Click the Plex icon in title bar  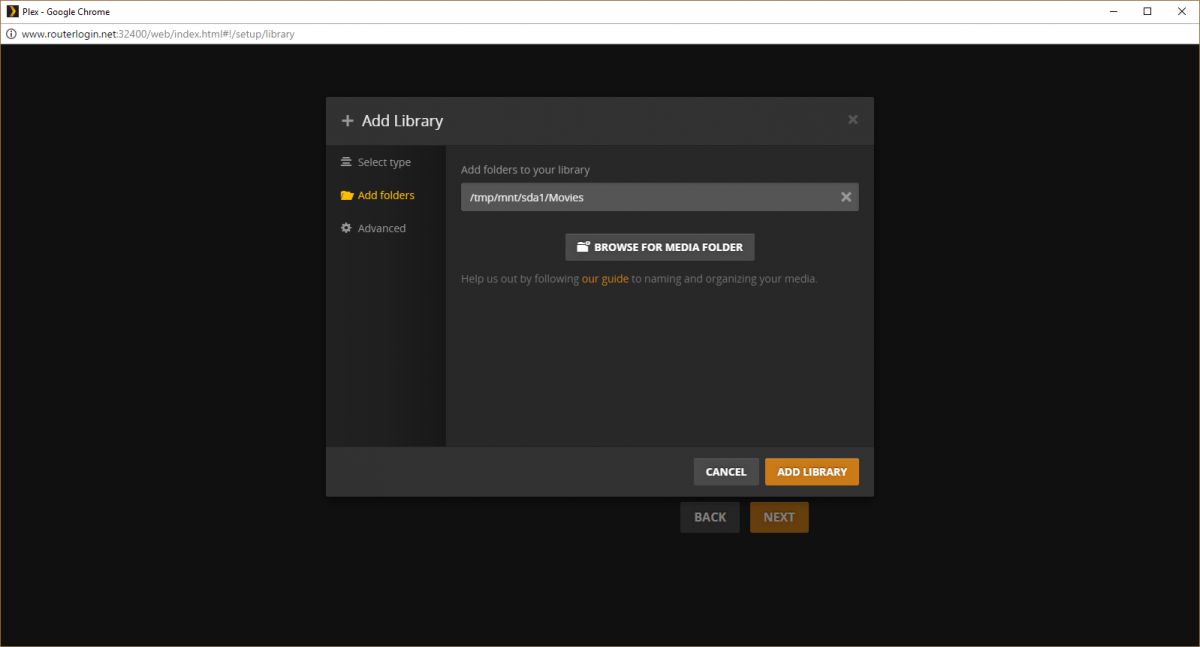pyautogui.click(x=12, y=11)
